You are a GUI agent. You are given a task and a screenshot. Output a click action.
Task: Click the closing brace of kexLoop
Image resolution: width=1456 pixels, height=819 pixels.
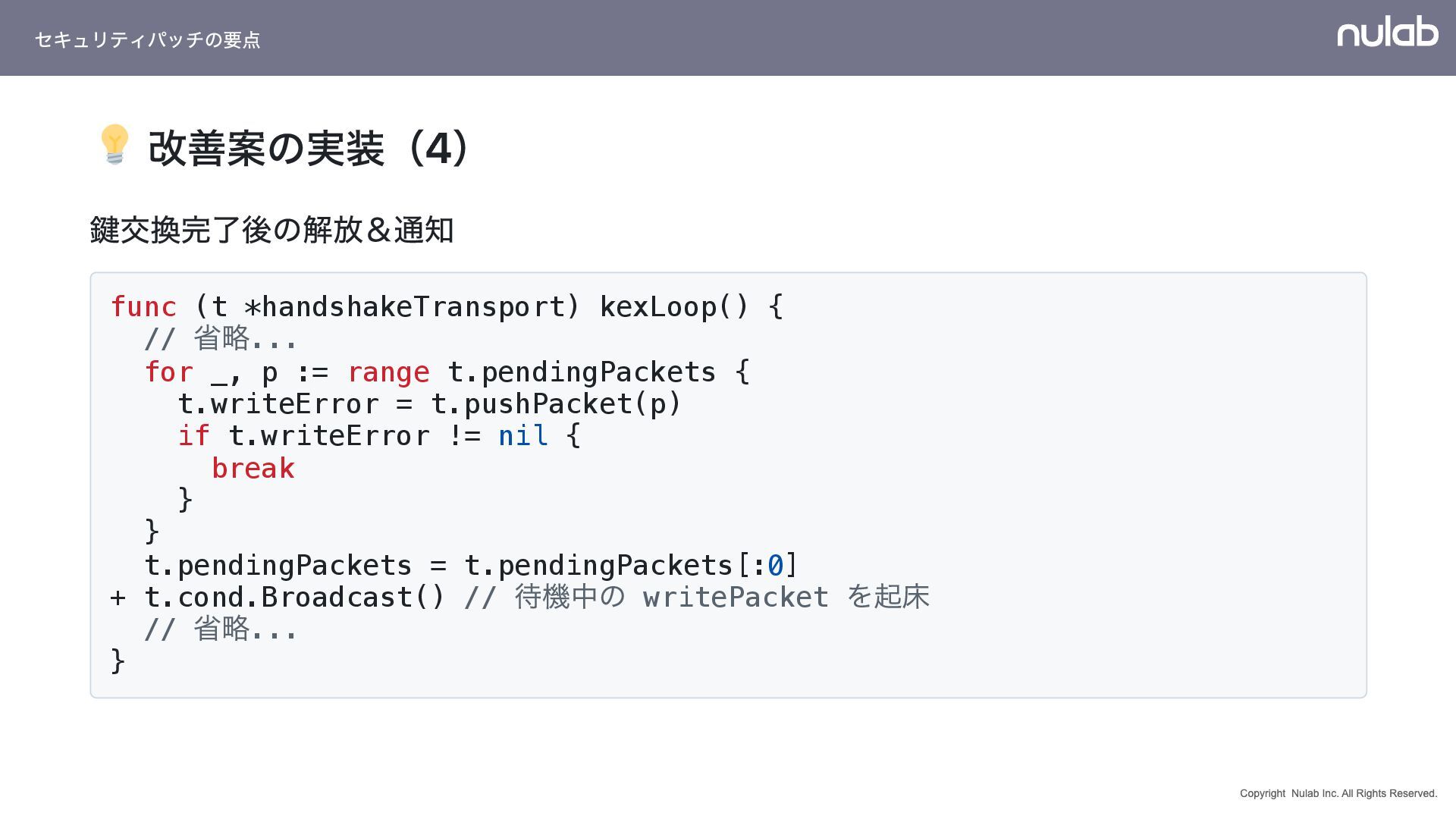(118, 661)
